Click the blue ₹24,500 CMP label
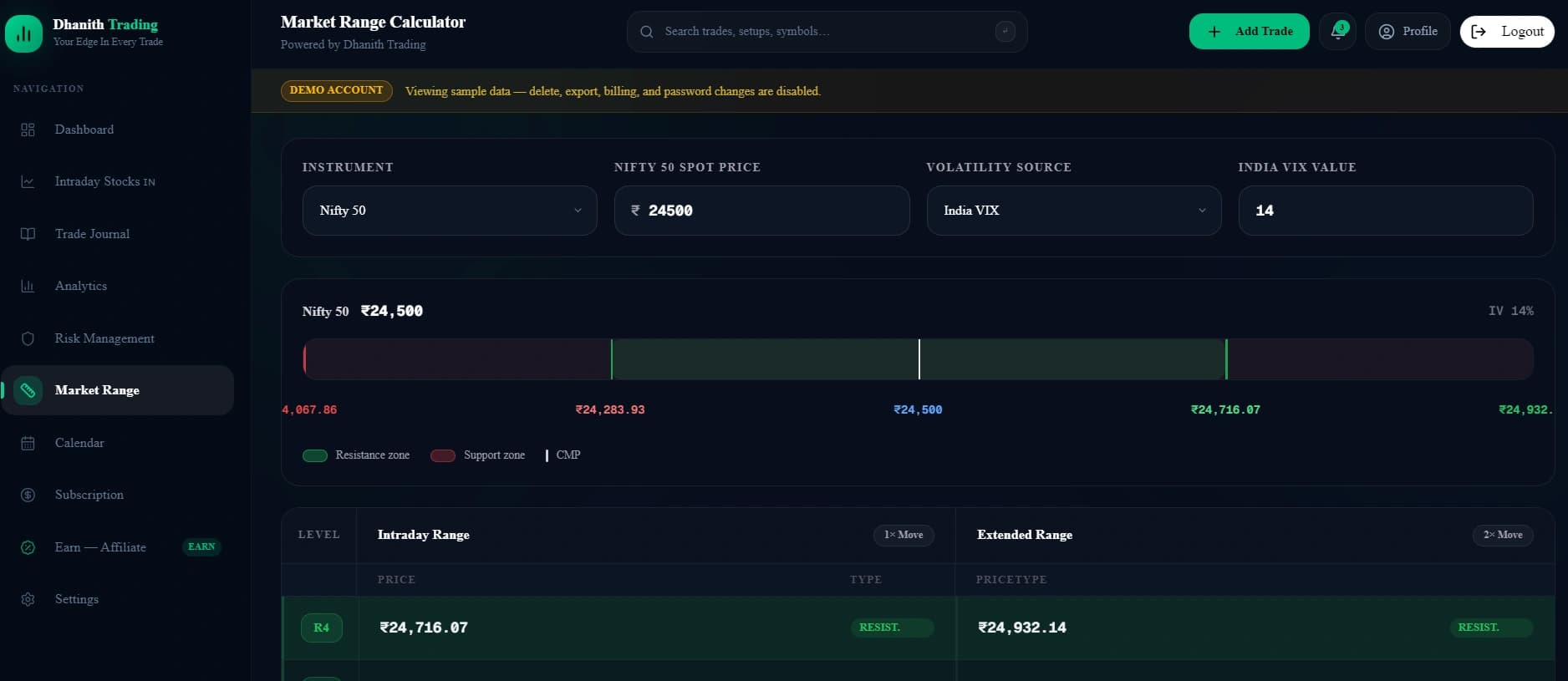The image size is (1568, 681). [918, 410]
